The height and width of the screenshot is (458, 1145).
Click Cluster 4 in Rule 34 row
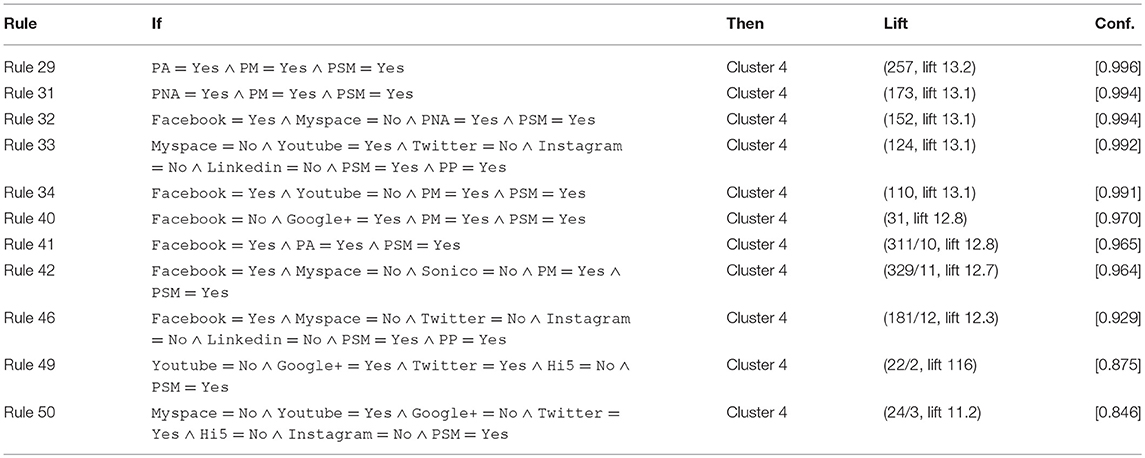click(x=757, y=194)
